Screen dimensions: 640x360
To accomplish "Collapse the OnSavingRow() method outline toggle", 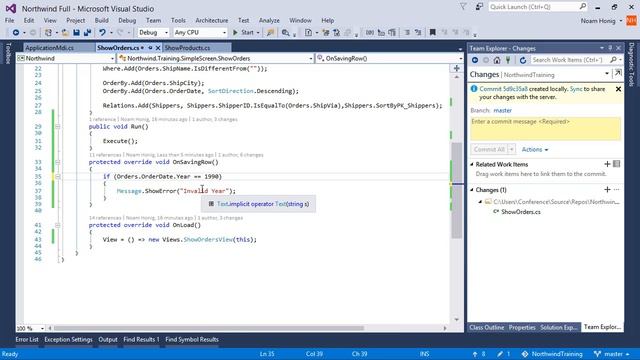I will (58, 162).
